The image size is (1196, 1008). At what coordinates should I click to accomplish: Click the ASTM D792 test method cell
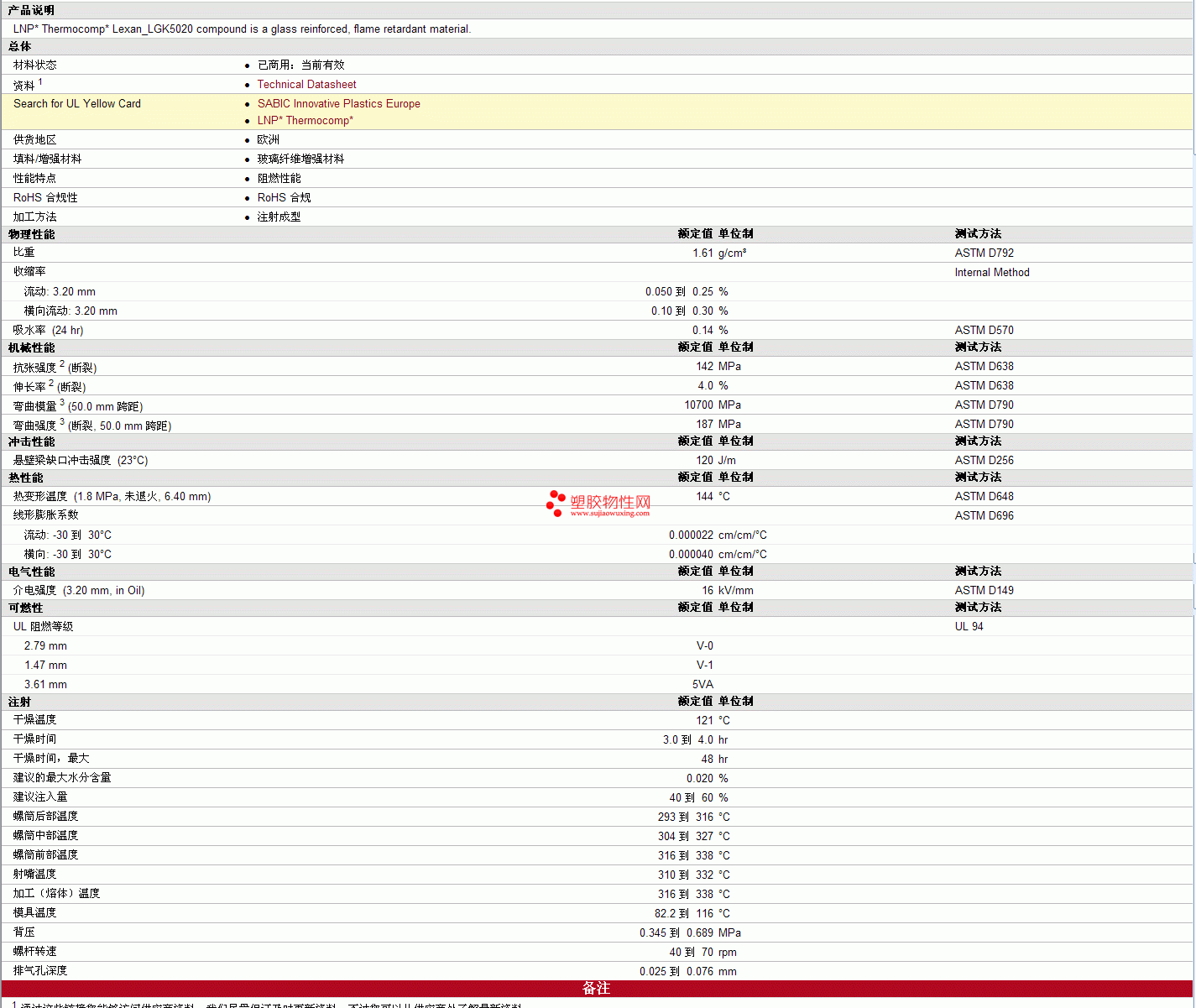click(x=984, y=253)
